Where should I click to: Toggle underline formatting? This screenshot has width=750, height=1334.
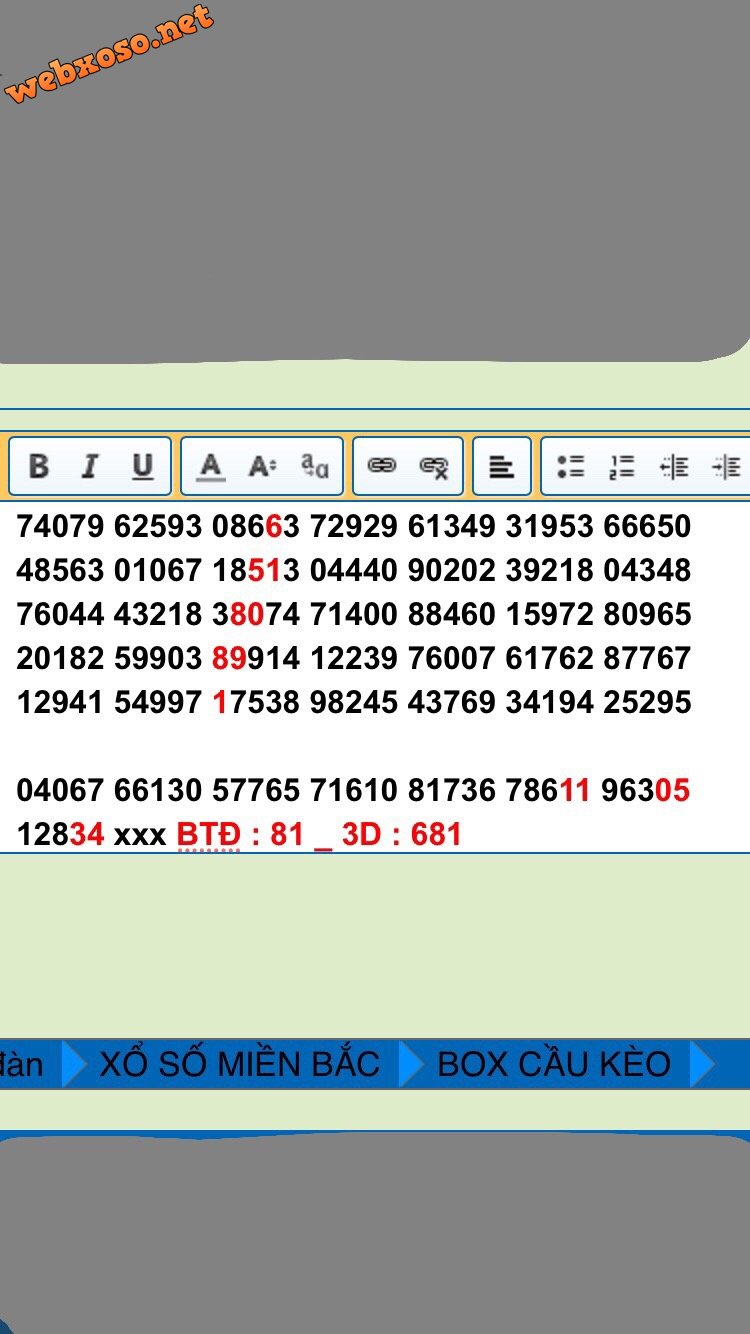click(x=143, y=466)
